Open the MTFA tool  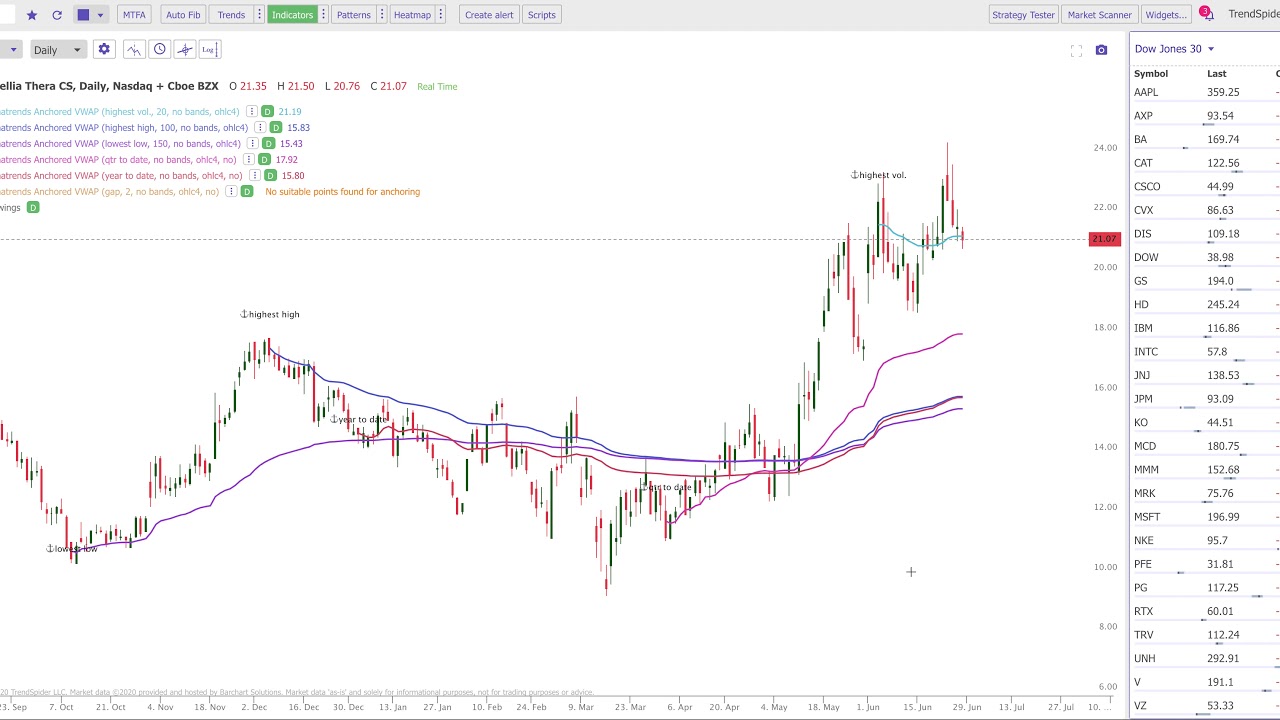coord(134,15)
